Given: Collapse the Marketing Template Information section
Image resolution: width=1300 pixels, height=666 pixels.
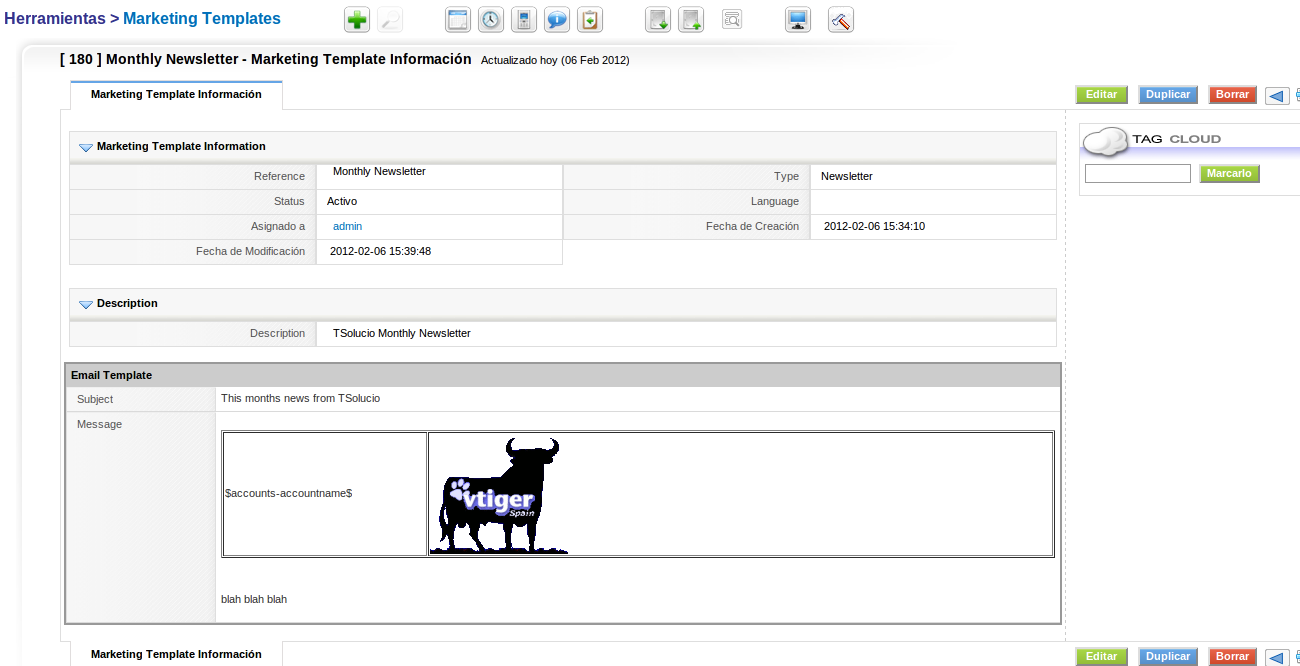Looking at the screenshot, I should [x=86, y=147].
